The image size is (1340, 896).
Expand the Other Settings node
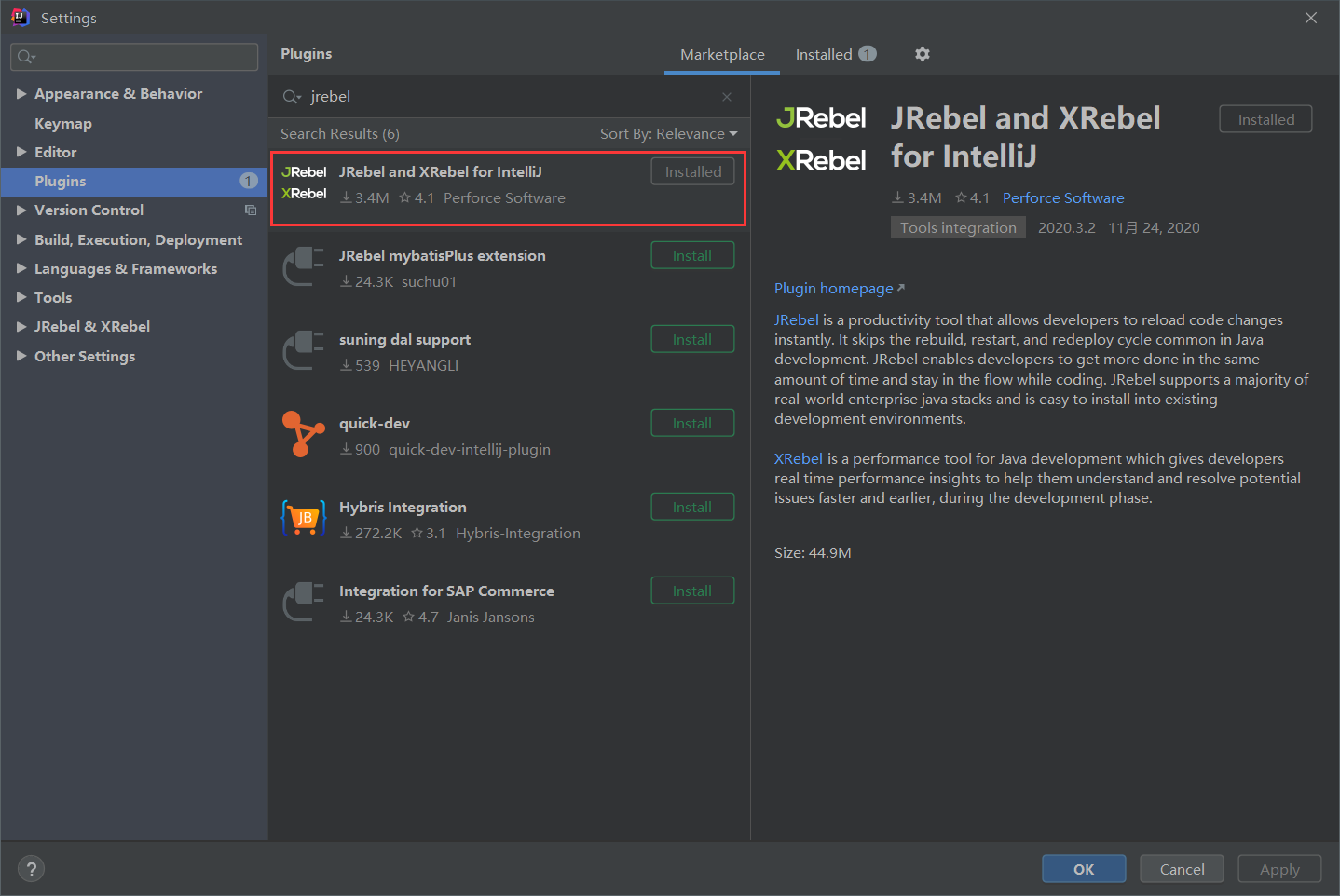(x=21, y=356)
